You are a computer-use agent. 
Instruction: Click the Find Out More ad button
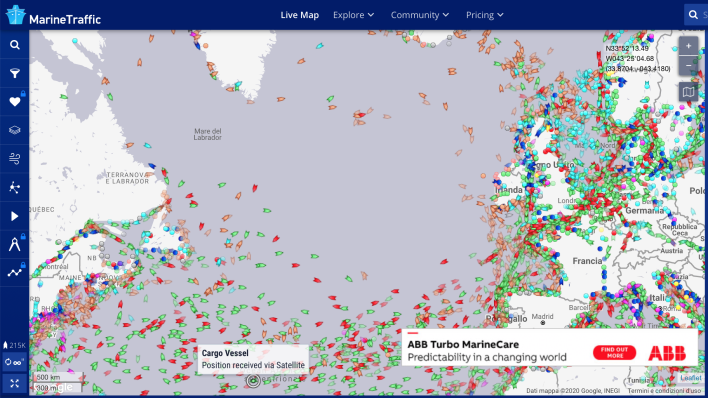[x=614, y=352]
